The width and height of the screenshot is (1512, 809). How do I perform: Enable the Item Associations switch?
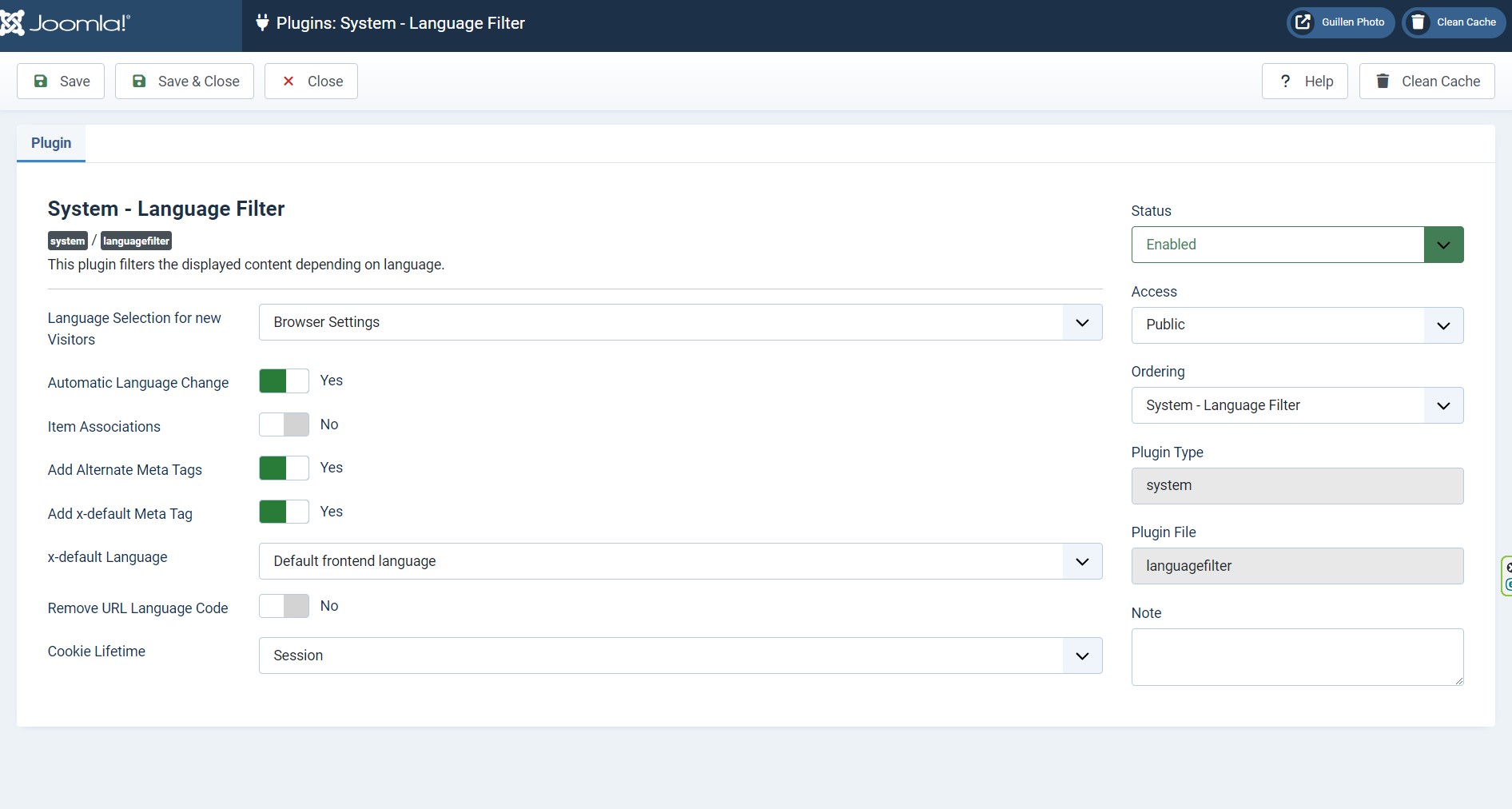[x=284, y=424]
